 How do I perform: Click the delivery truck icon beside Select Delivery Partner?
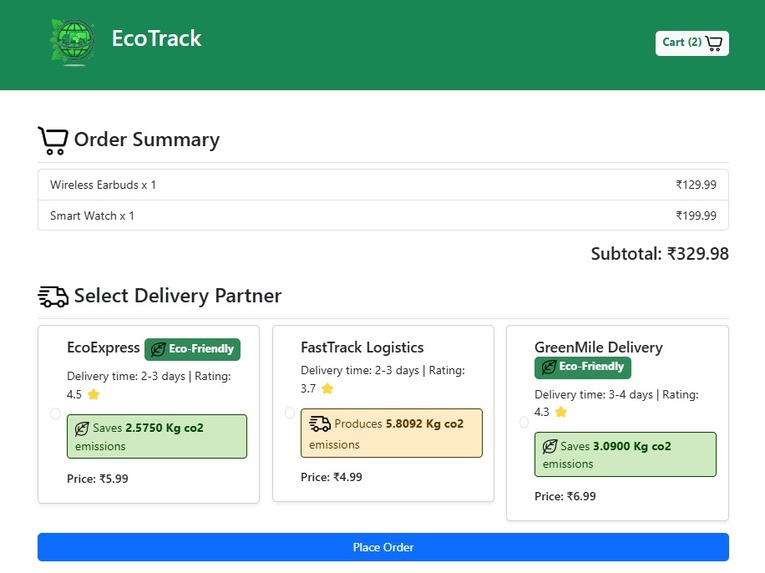click(x=53, y=296)
